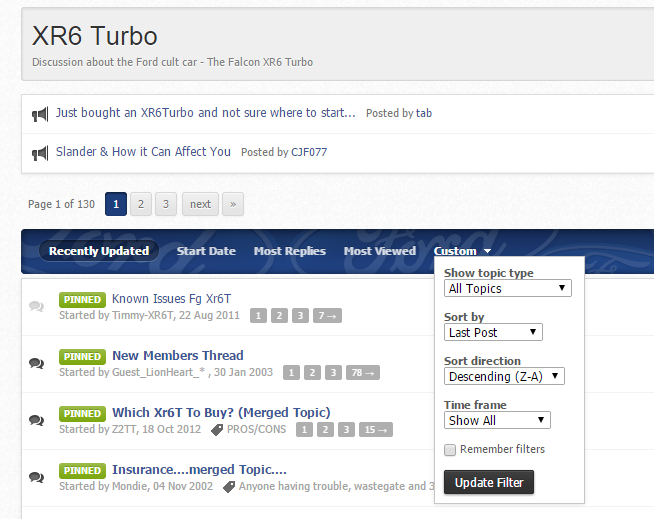Screen dimensions: 654x519
Task: Click the PINNED badge on New Members Thread
Action: pyautogui.click(x=82, y=357)
